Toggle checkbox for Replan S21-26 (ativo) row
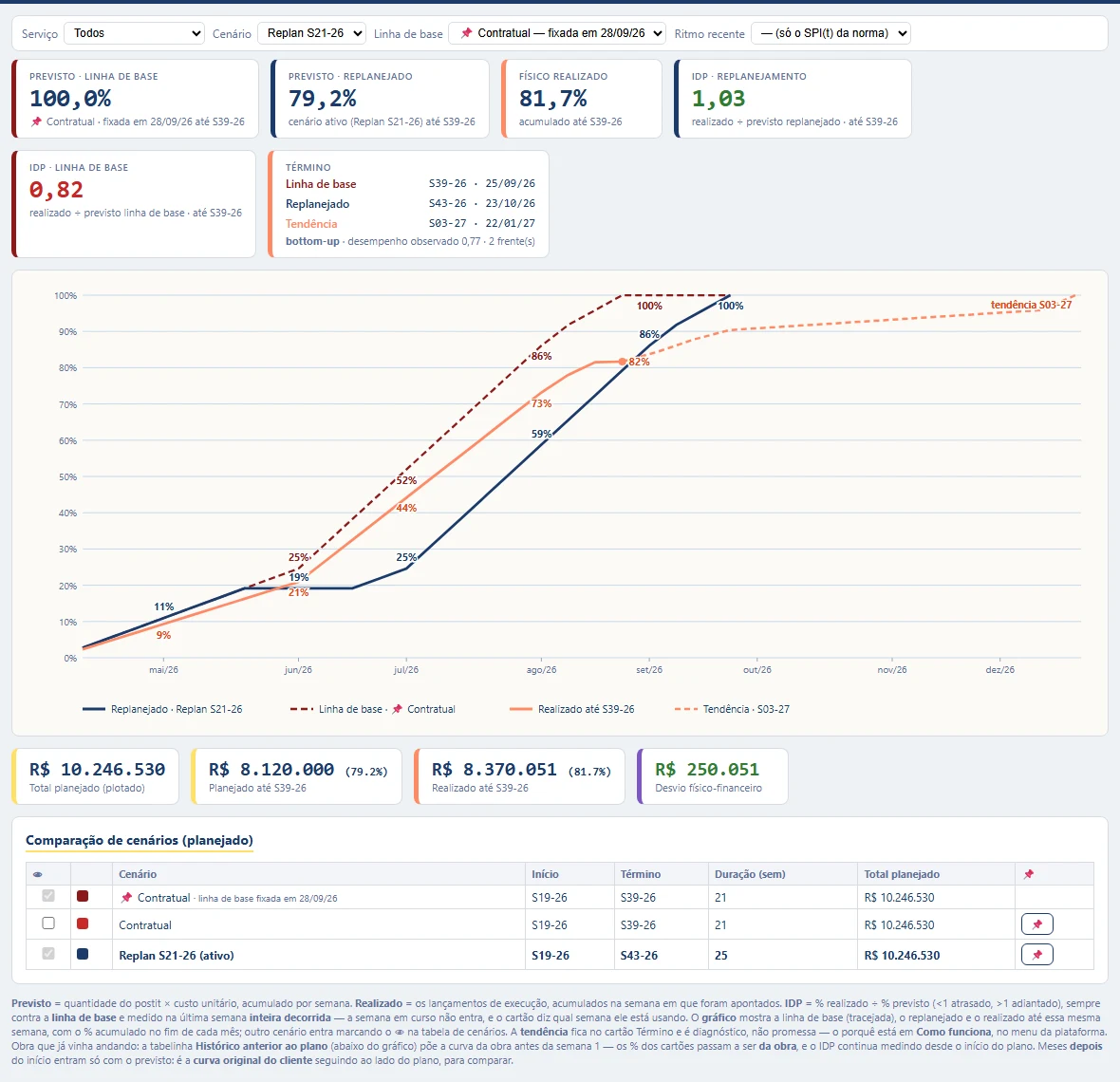1120x1082 pixels. pyautogui.click(x=48, y=954)
